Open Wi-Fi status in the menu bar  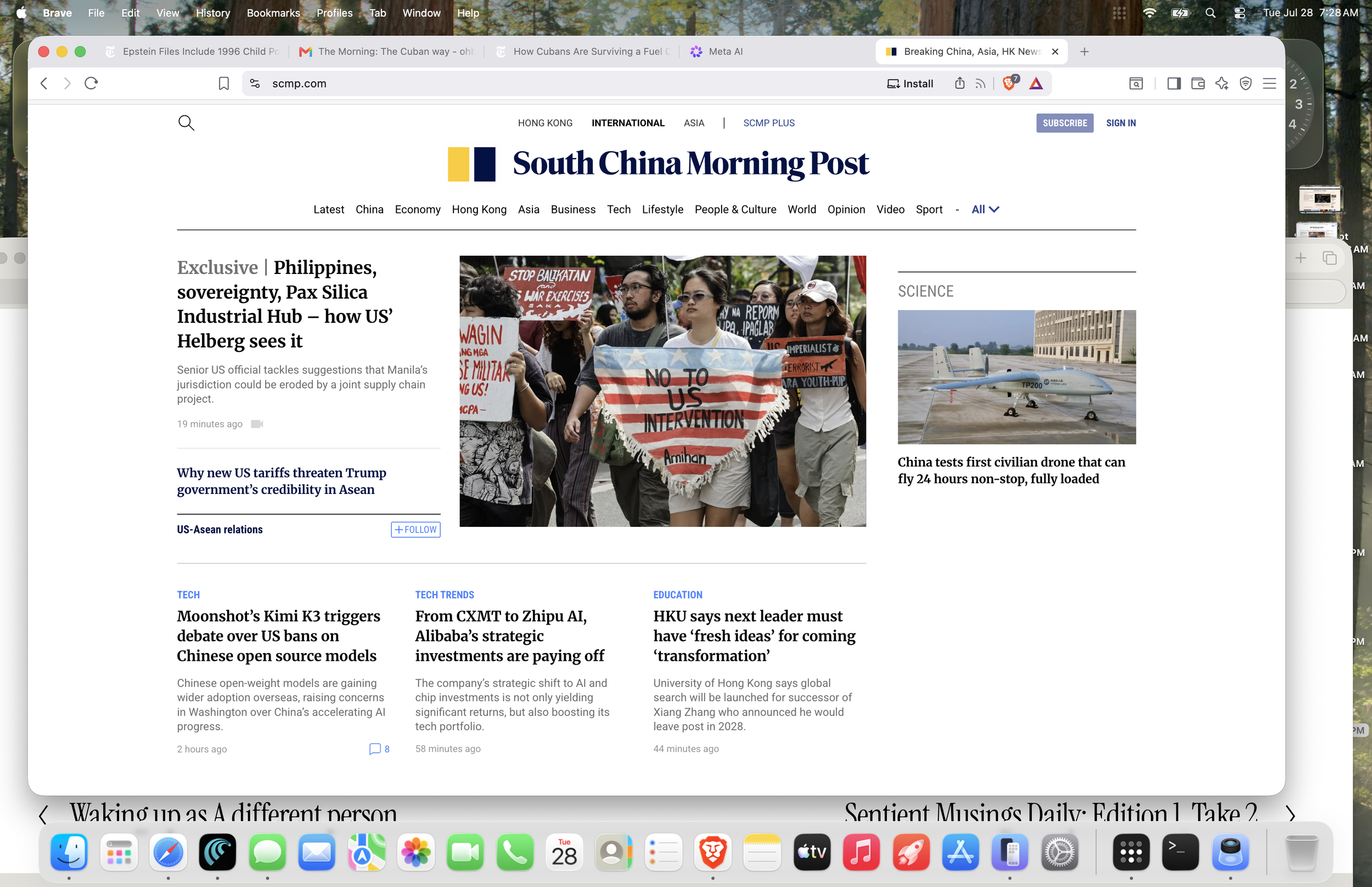[x=1149, y=13]
